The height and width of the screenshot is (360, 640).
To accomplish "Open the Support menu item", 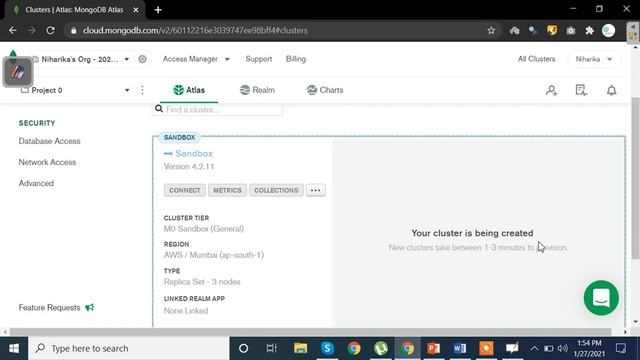I will click(x=259, y=59).
